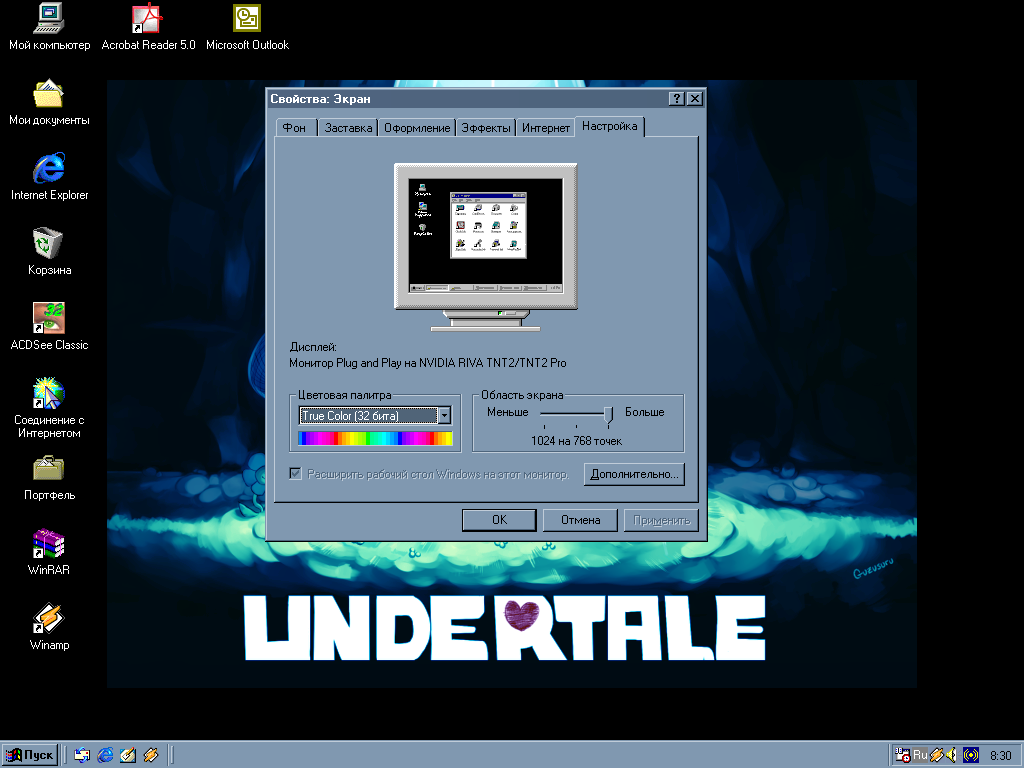Open the Цветовая палитра dropdown arrow
Viewport: 1024px width, 768px height.
point(444,415)
